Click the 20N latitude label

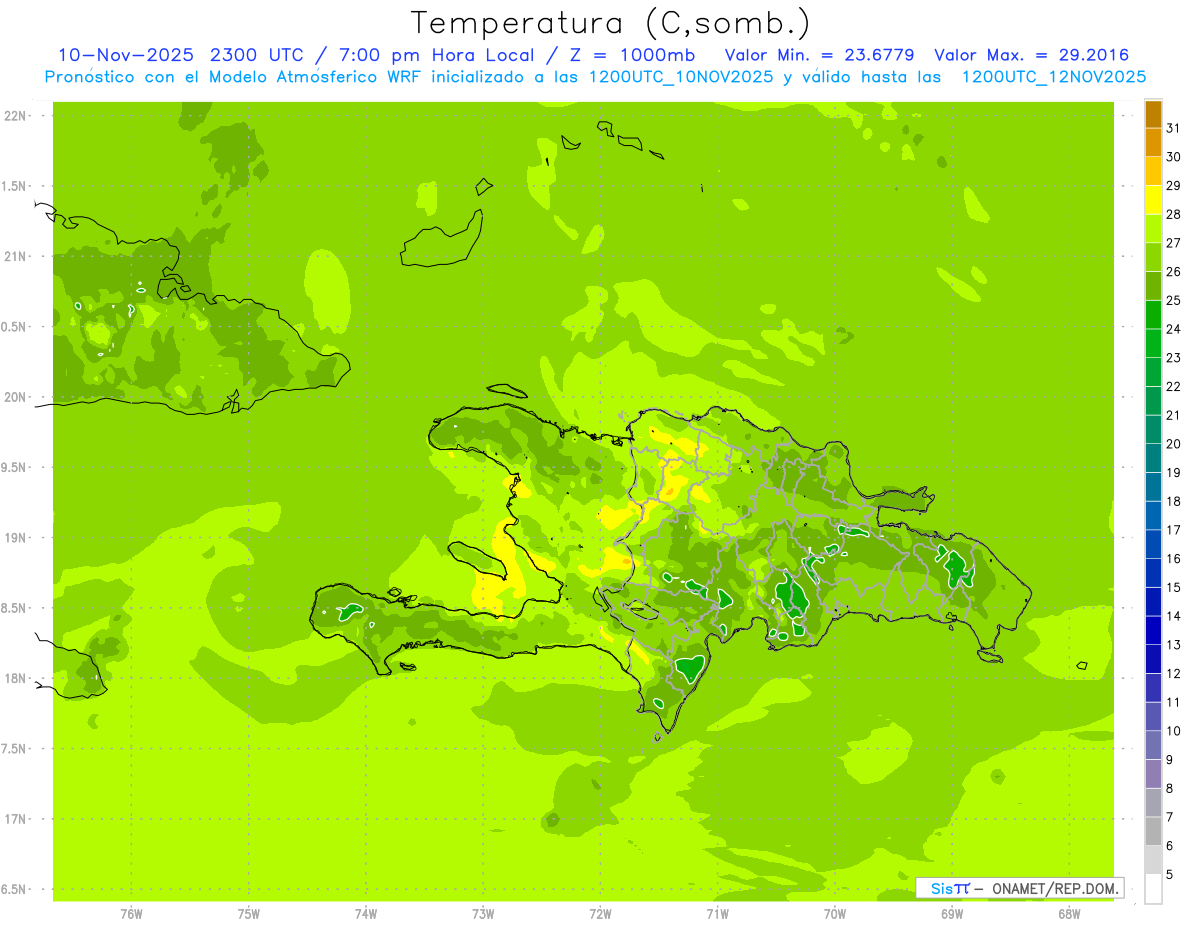15,397
